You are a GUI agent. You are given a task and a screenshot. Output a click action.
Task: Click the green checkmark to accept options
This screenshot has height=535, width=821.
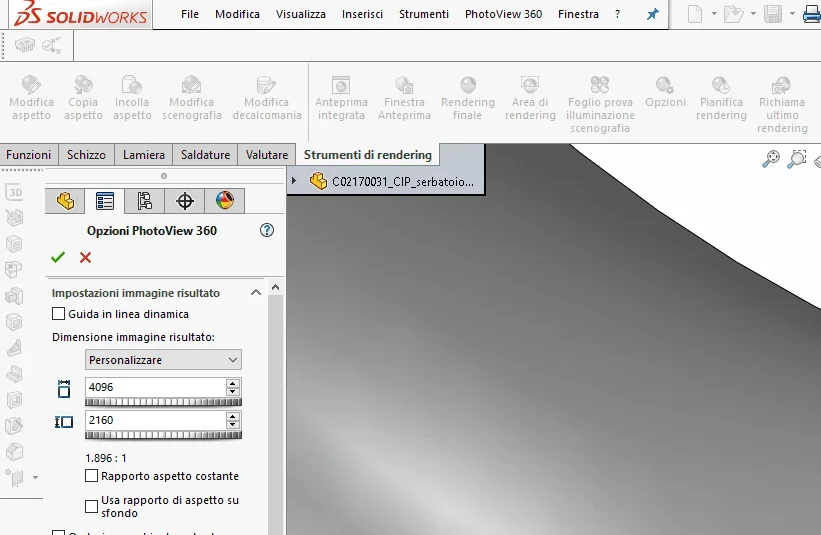point(58,257)
